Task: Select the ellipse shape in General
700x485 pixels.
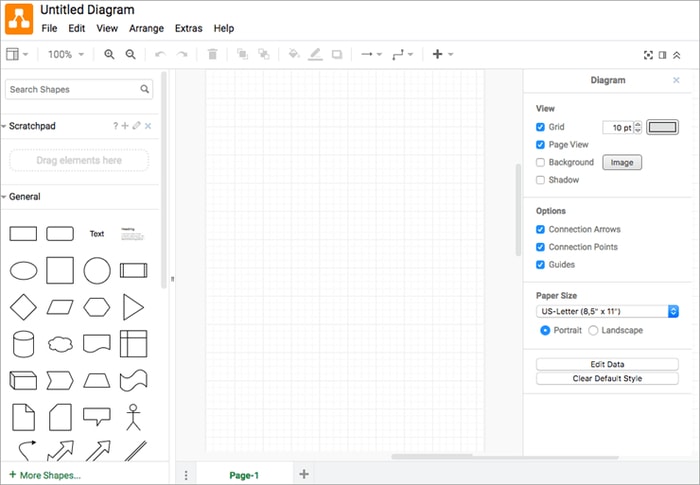Action: point(24,271)
